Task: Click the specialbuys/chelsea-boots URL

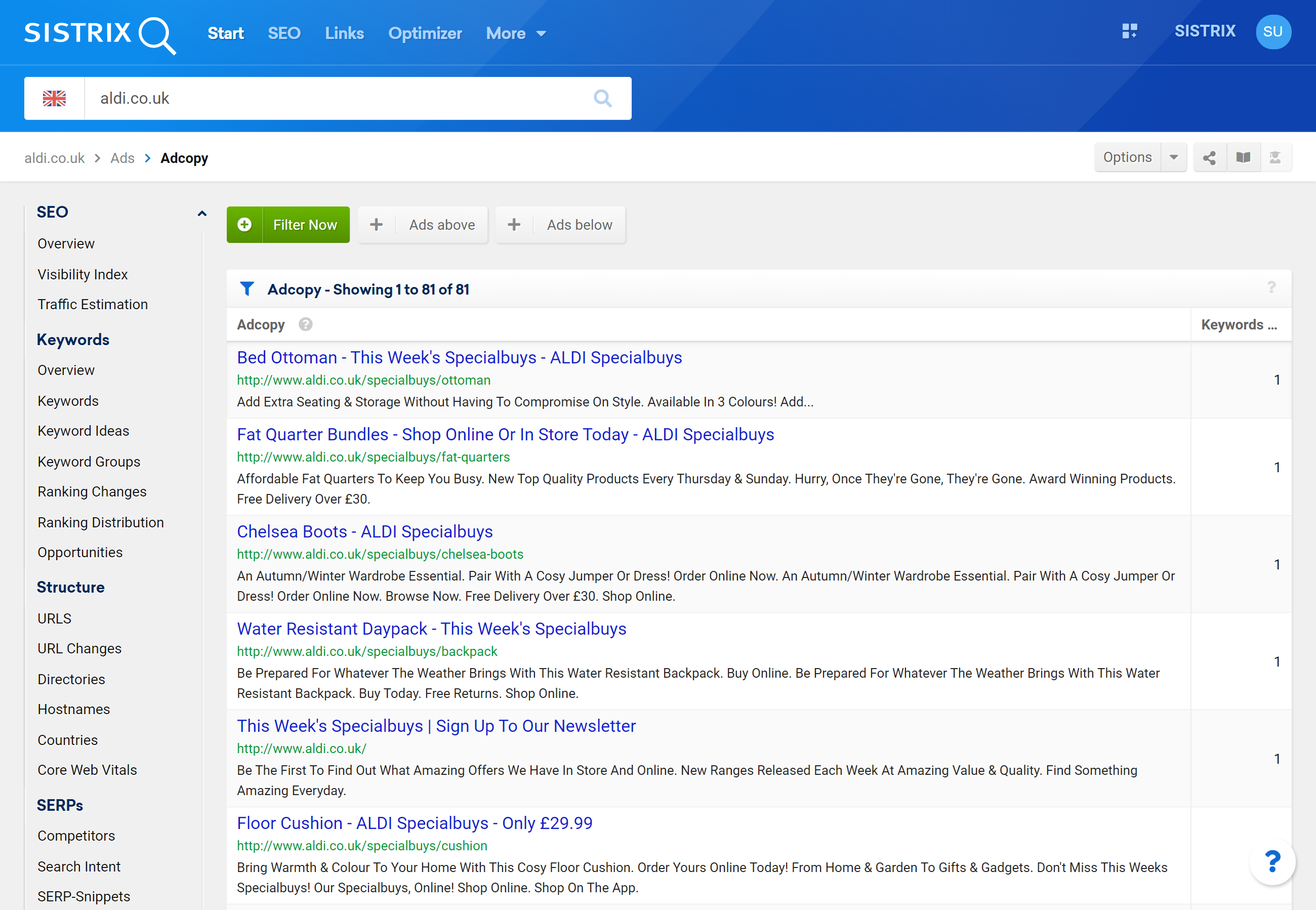Action: point(380,554)
